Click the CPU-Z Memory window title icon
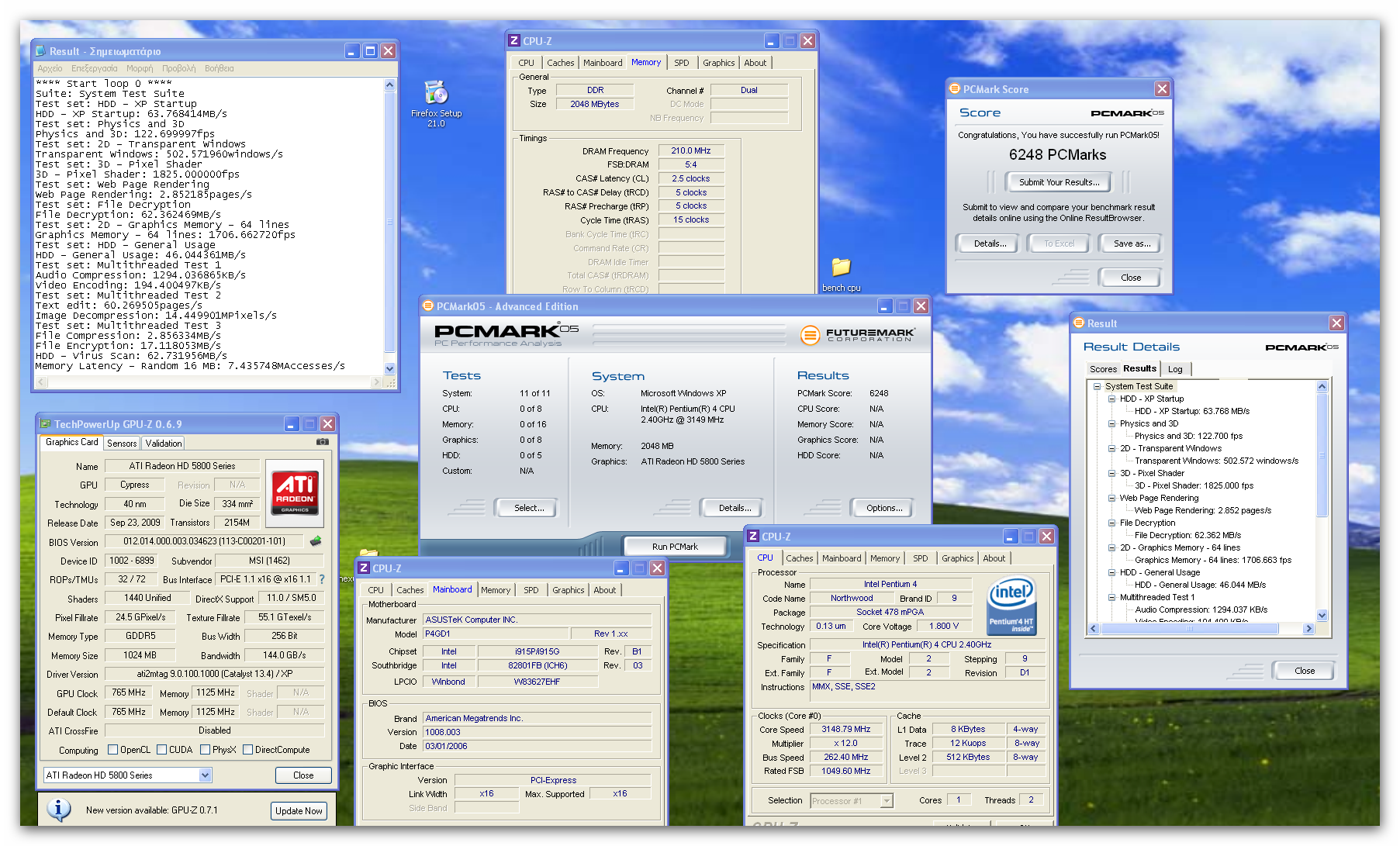Image resolution: width=1400 pixels, height=846 pixels. [x=513, y=41]
